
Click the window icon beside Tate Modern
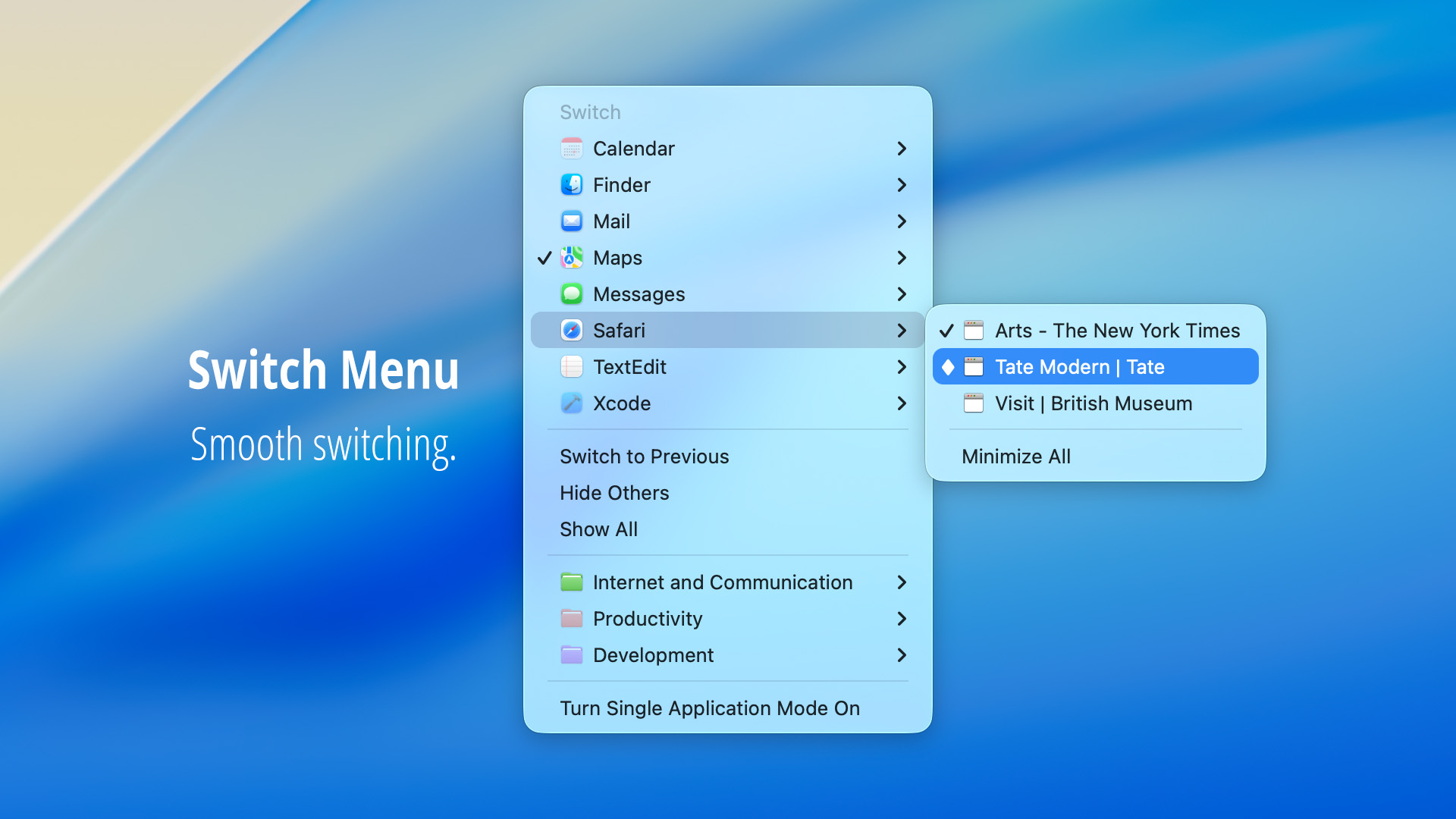tap(974, 367)
